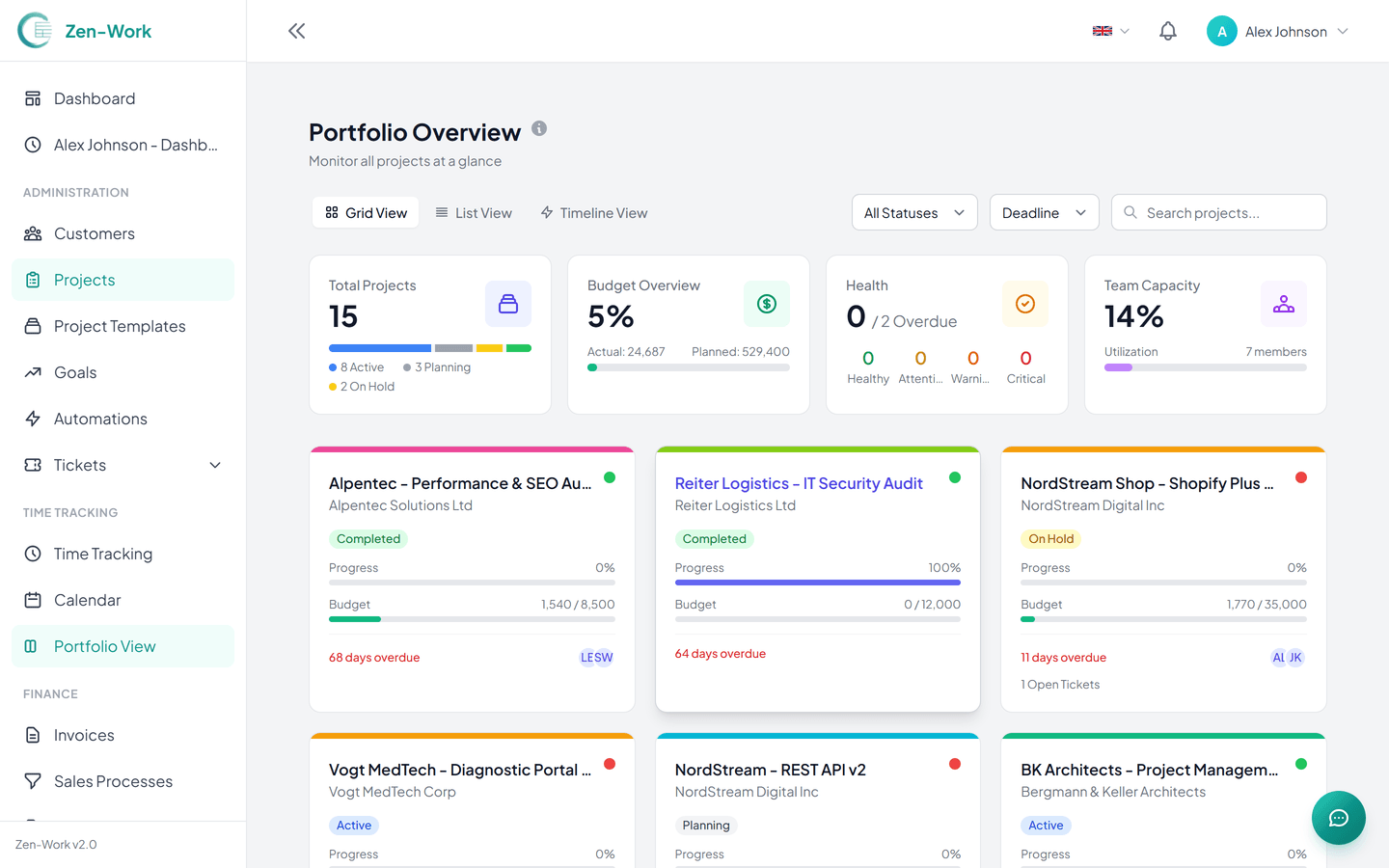Click the 11 days overdue text
The height and width of the screenshot is (868, 1389).
tap(1064, 658)
